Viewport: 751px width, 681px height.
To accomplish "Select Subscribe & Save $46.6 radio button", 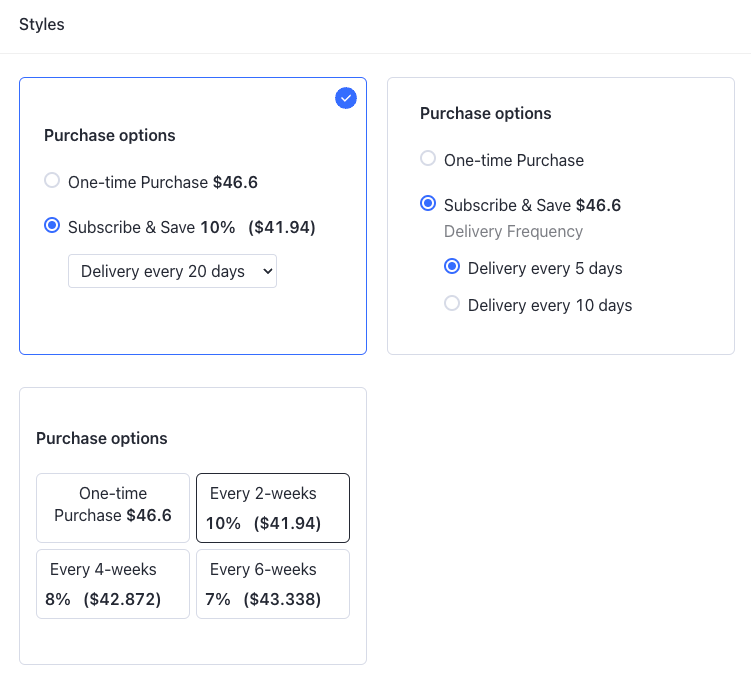I will click(x=428, y=203).
